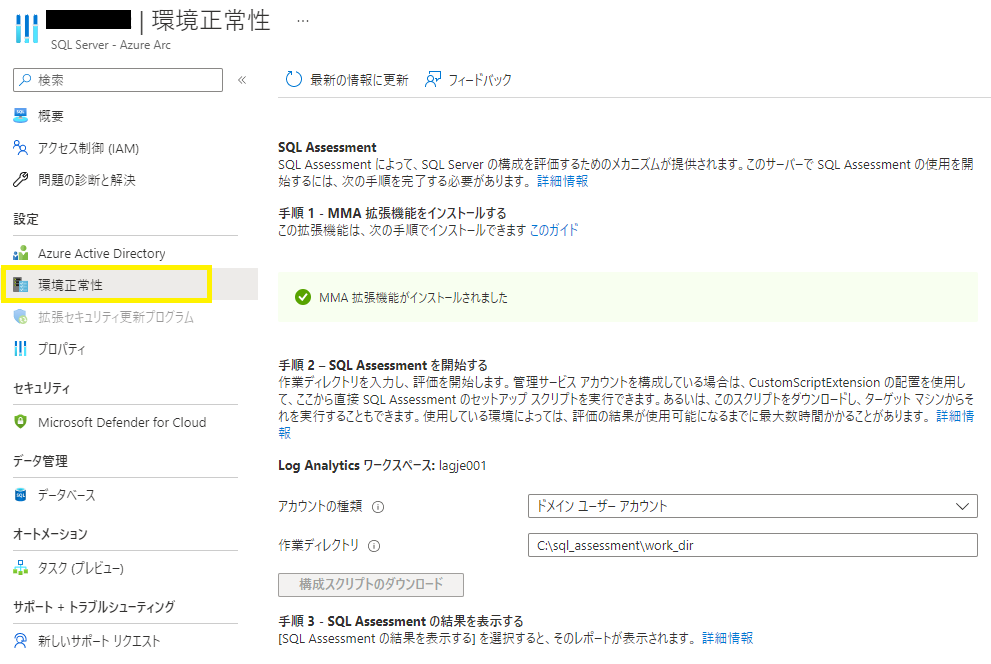Screen dimensions: 991x664
Task: Click サポート + トラブルシューティング section header
Action: pos(94,607)
